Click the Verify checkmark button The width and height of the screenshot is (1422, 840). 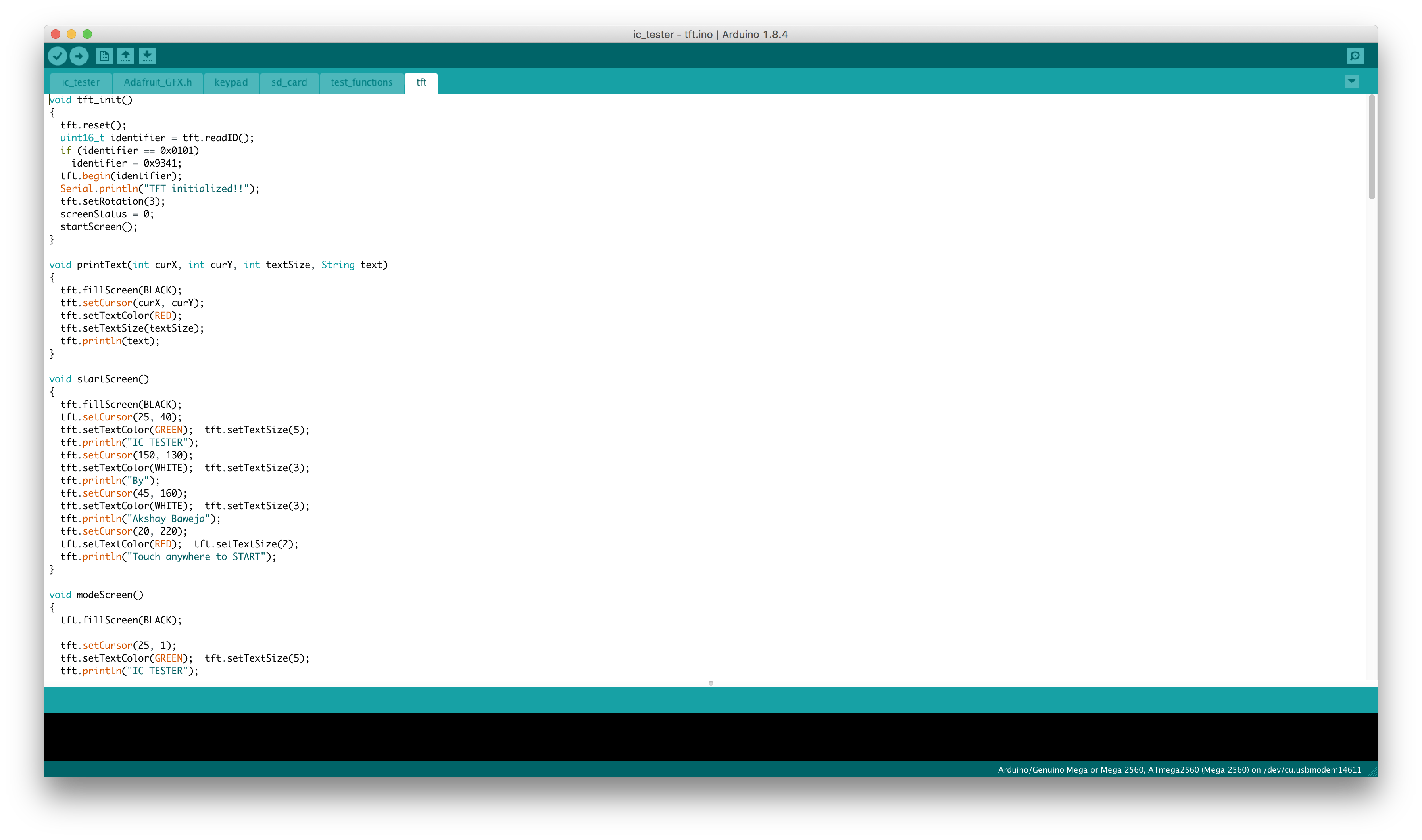click(57, 56)
